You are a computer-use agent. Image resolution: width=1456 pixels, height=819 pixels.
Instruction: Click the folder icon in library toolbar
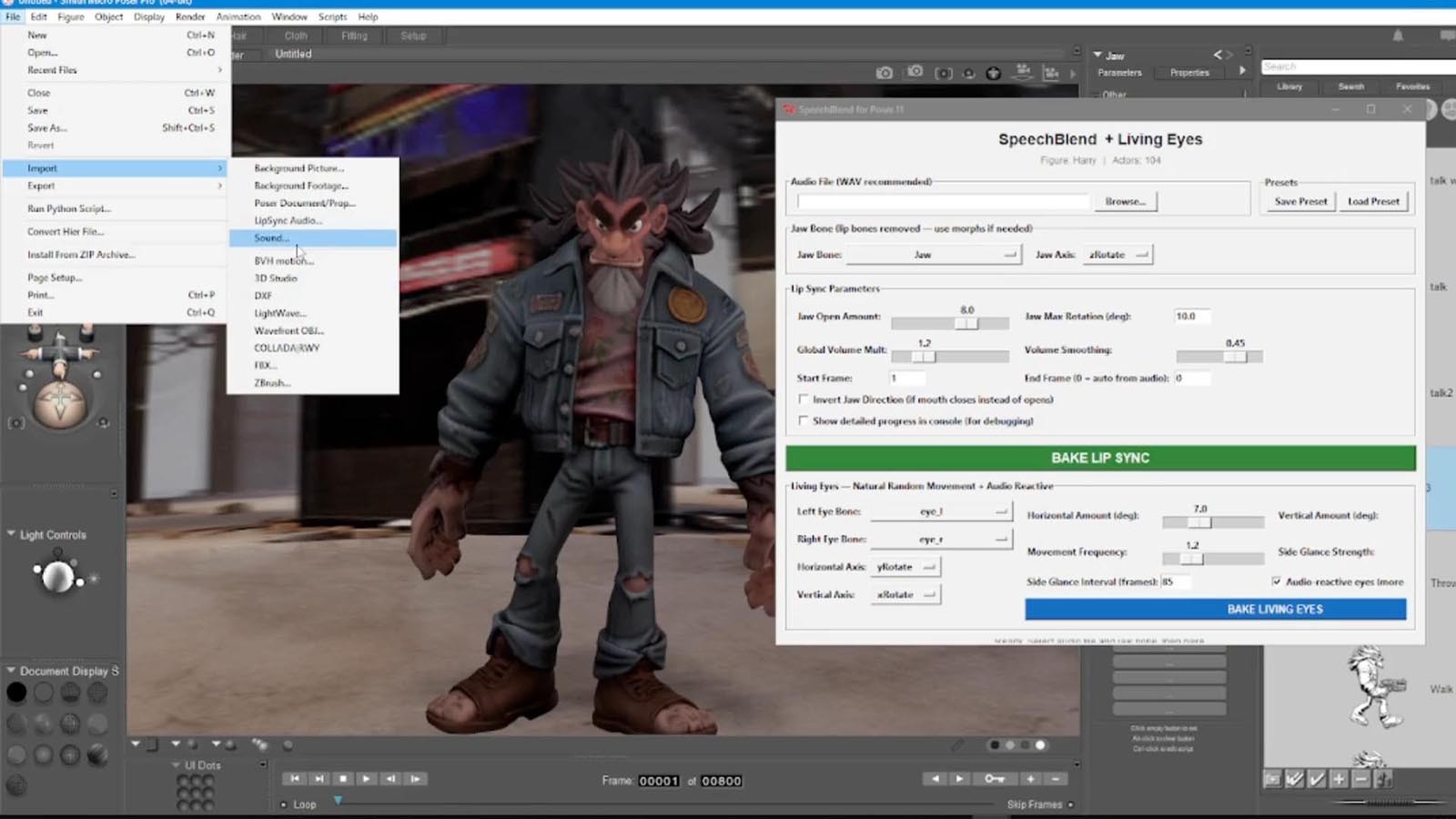coord(1272,779)
